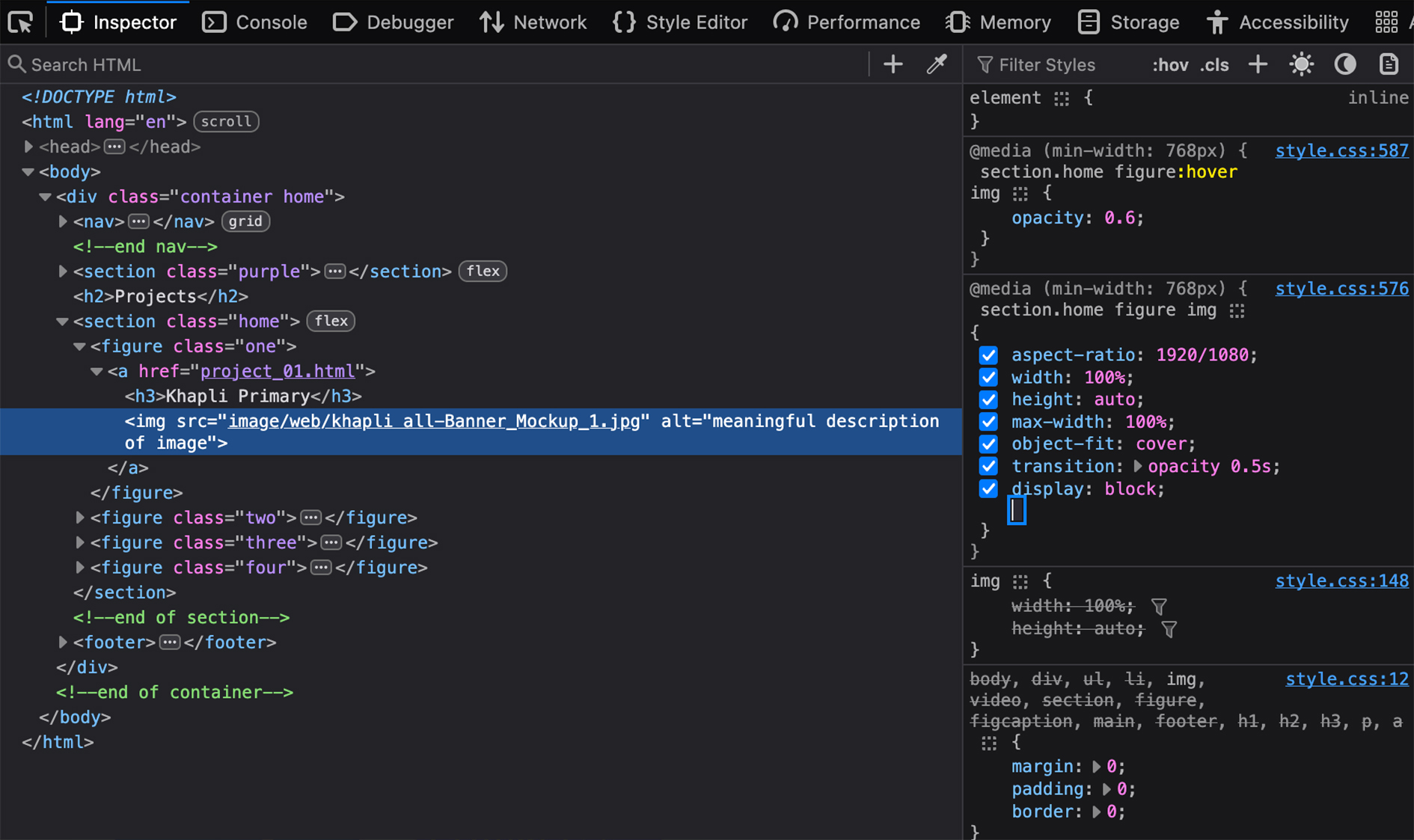Image resolution: width=1414 pixels, height=840 pixels.
Task: Switch to the Network tab
Action: [x=533, y=22]
